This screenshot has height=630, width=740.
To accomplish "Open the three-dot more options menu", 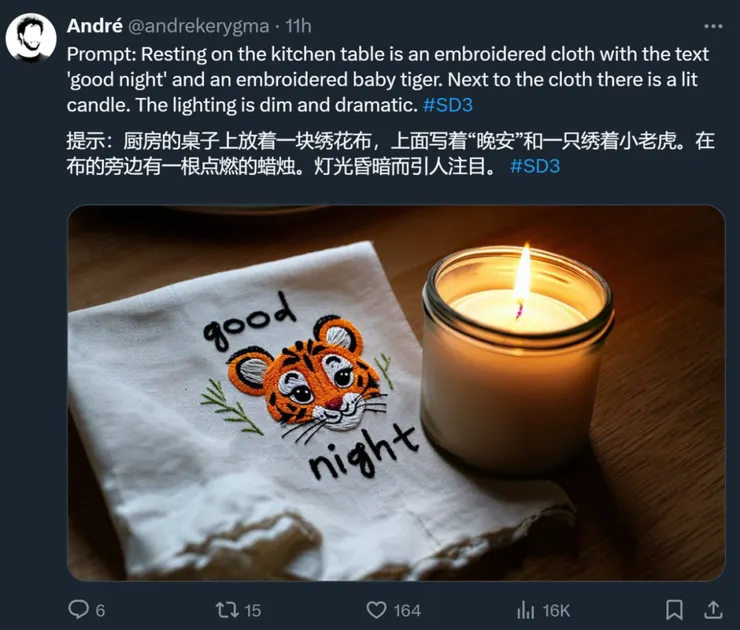I will pos(713,26).
